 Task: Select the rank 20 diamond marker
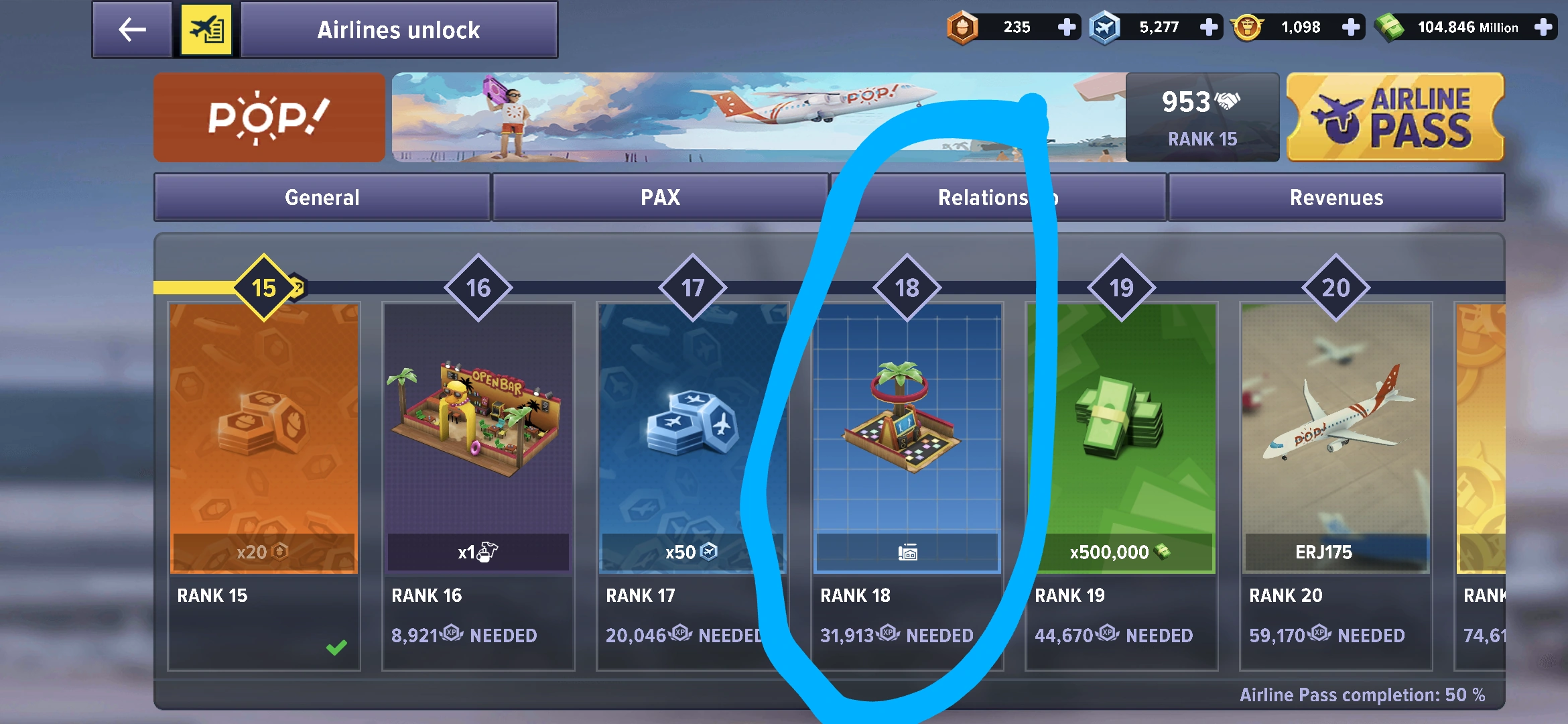(x=1335, y=288)
